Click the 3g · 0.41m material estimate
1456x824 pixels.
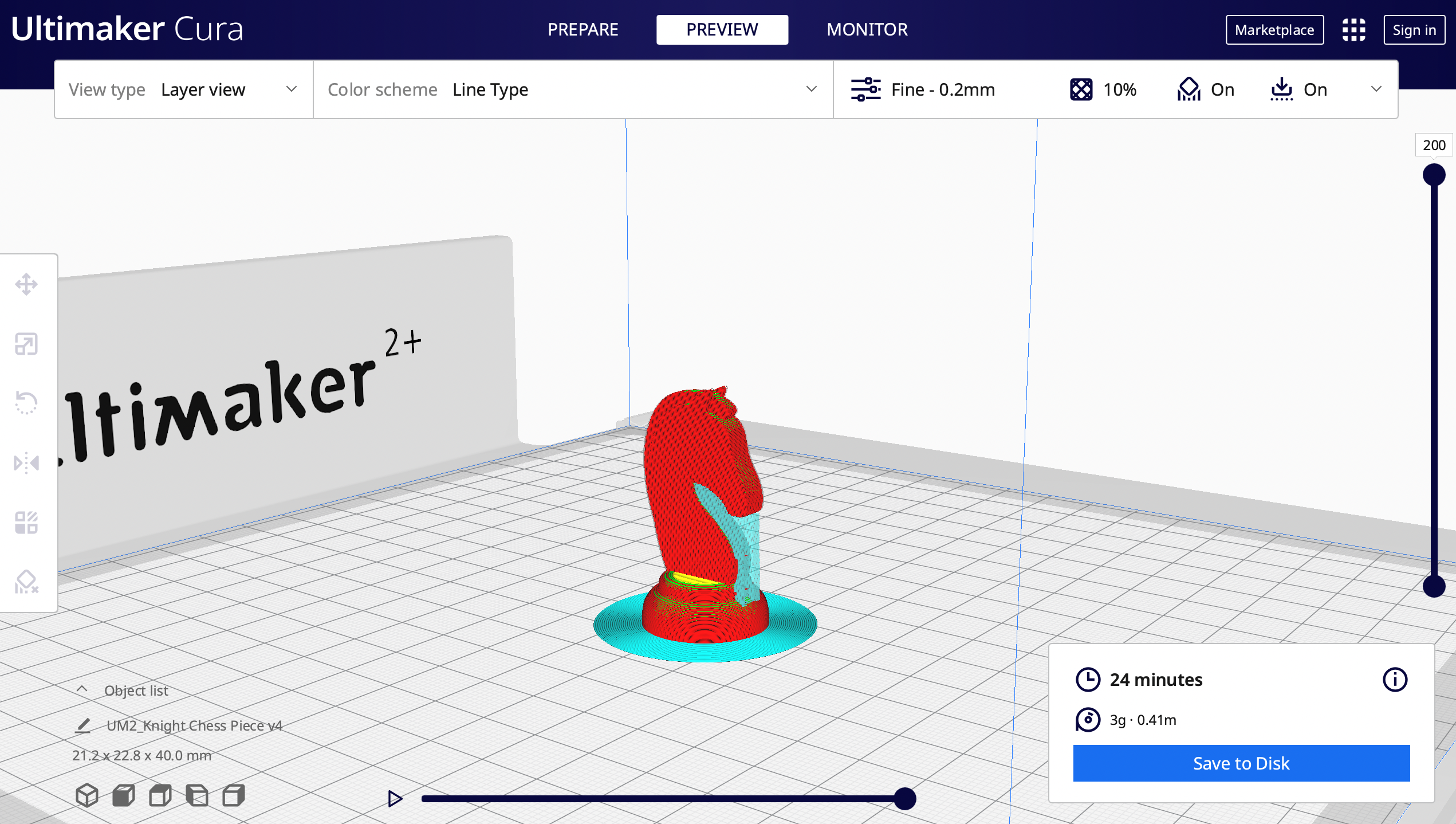(x=1143, y=720)
